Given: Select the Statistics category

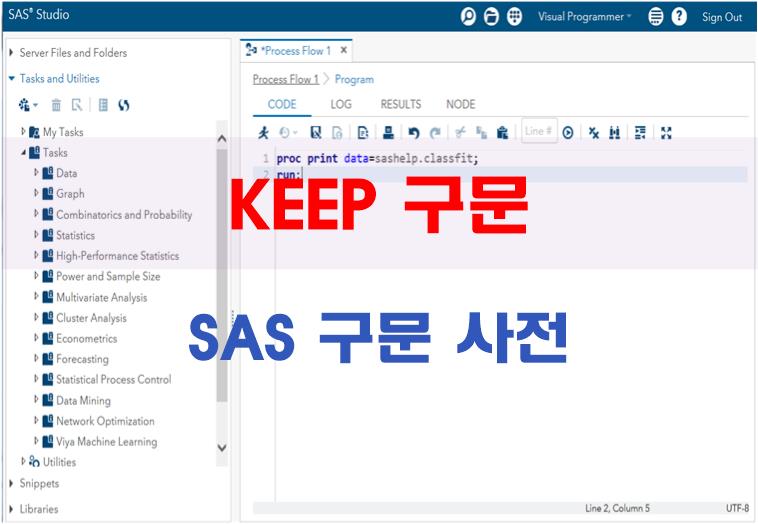Looking at the screenshot, I should pyautogui.click(x=75, y=235).
